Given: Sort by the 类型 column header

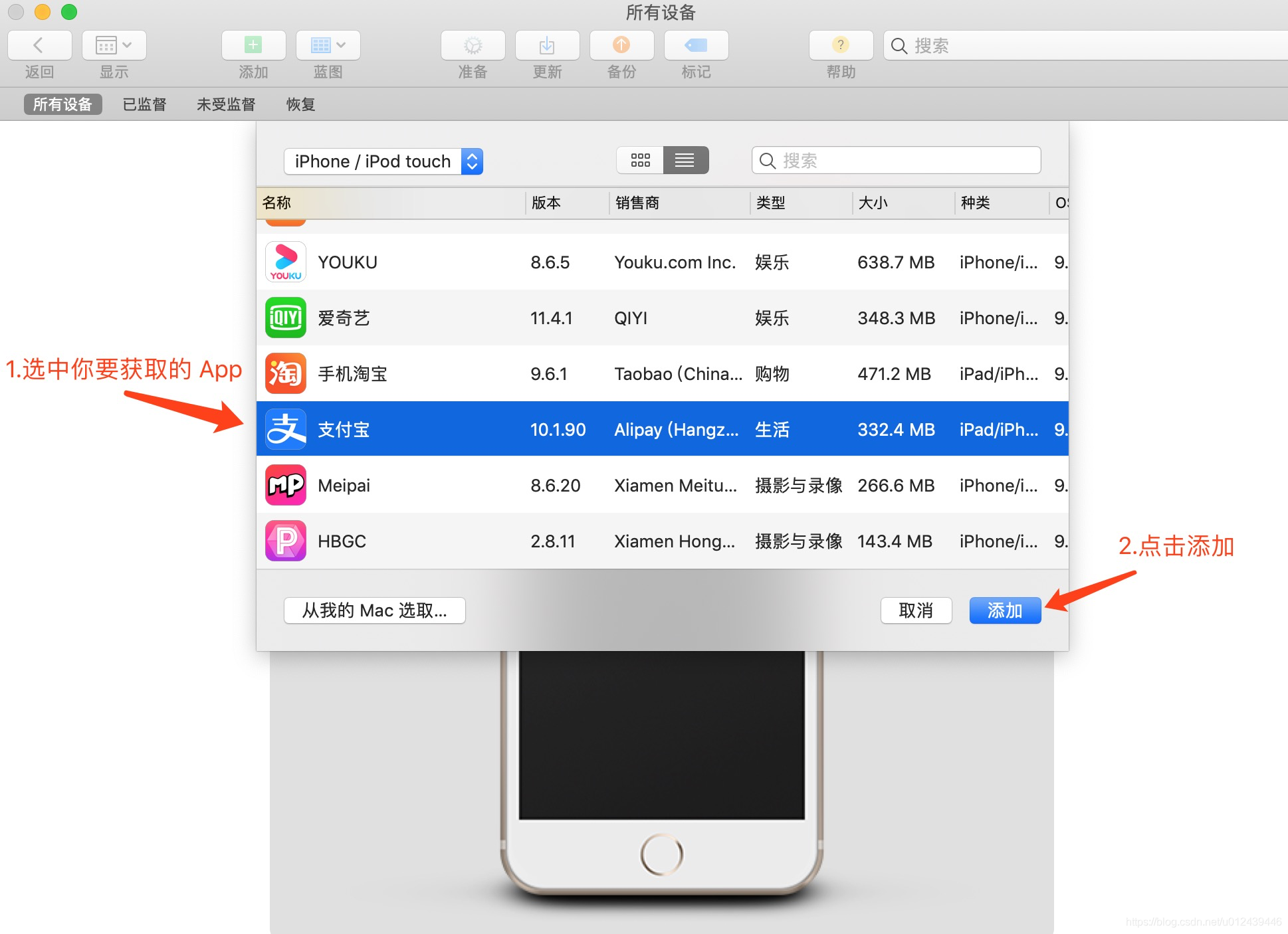Looking at the screenshot, I should [801, 203].
